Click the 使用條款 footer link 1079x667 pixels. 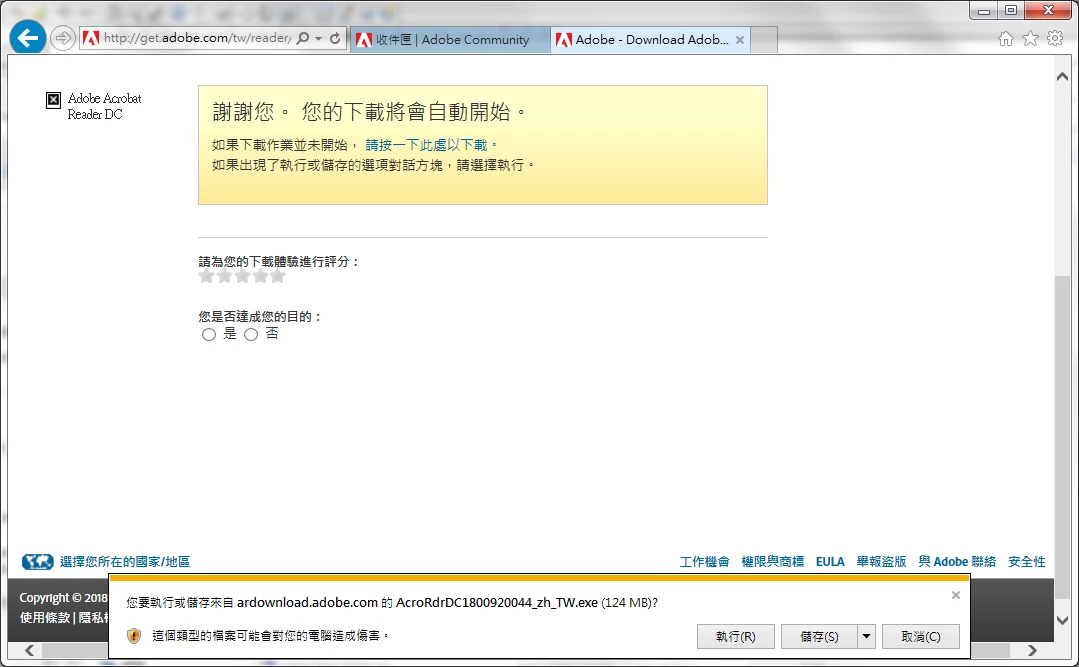tap(45, 617)
